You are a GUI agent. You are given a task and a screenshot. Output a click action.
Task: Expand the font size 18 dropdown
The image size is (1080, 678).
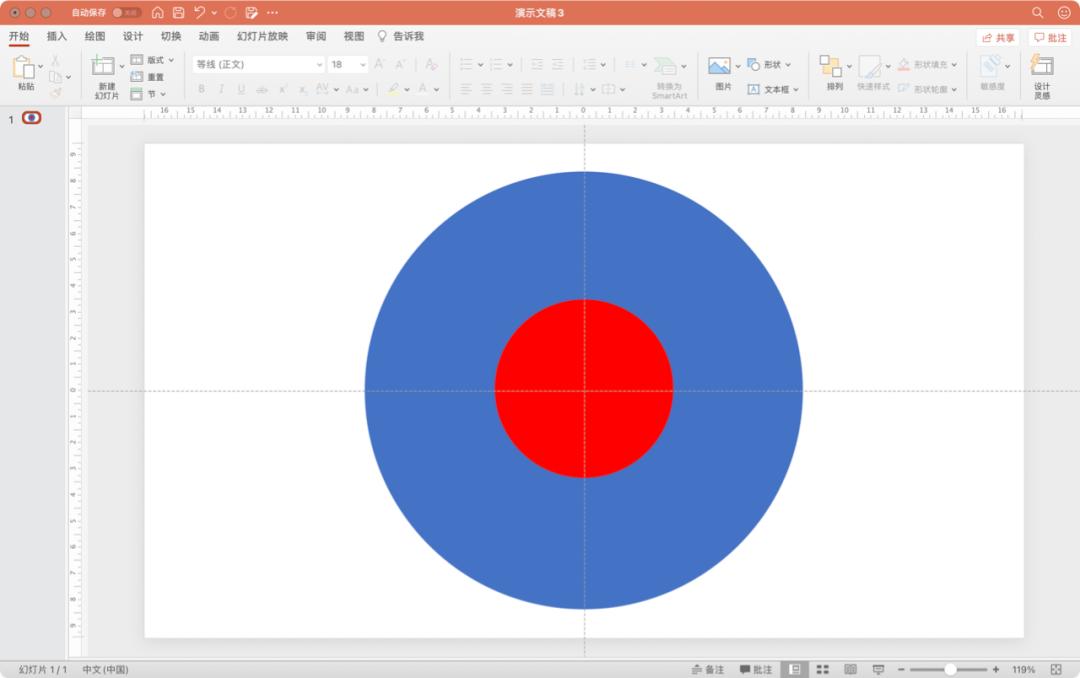(x=361, y=64)
